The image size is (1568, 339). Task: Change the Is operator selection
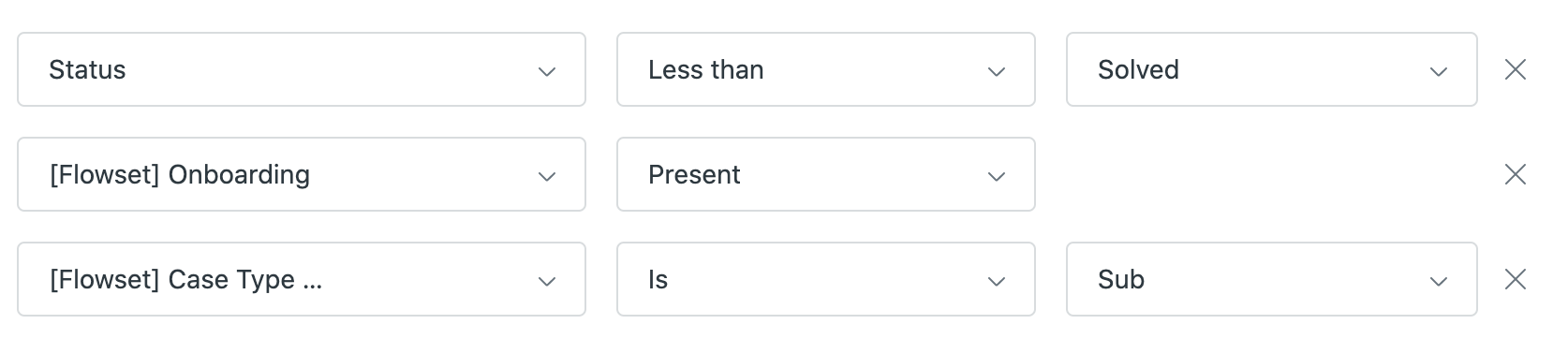(x=826, y=279)
